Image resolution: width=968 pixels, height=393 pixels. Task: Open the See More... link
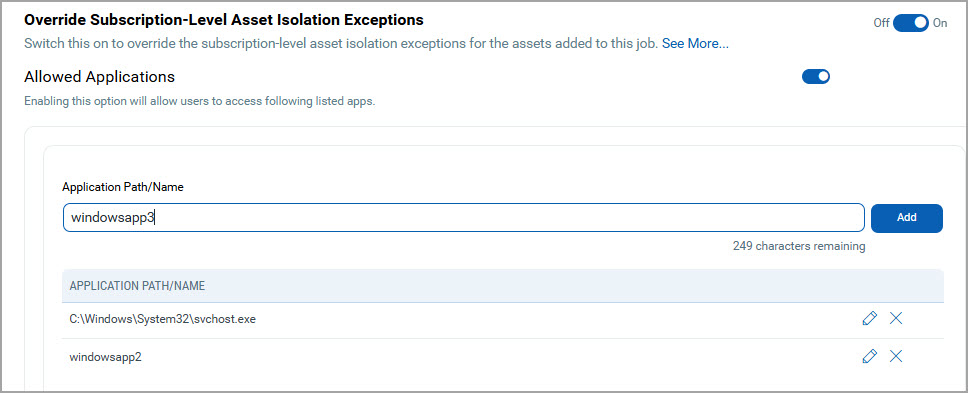[x=695, y=44]
